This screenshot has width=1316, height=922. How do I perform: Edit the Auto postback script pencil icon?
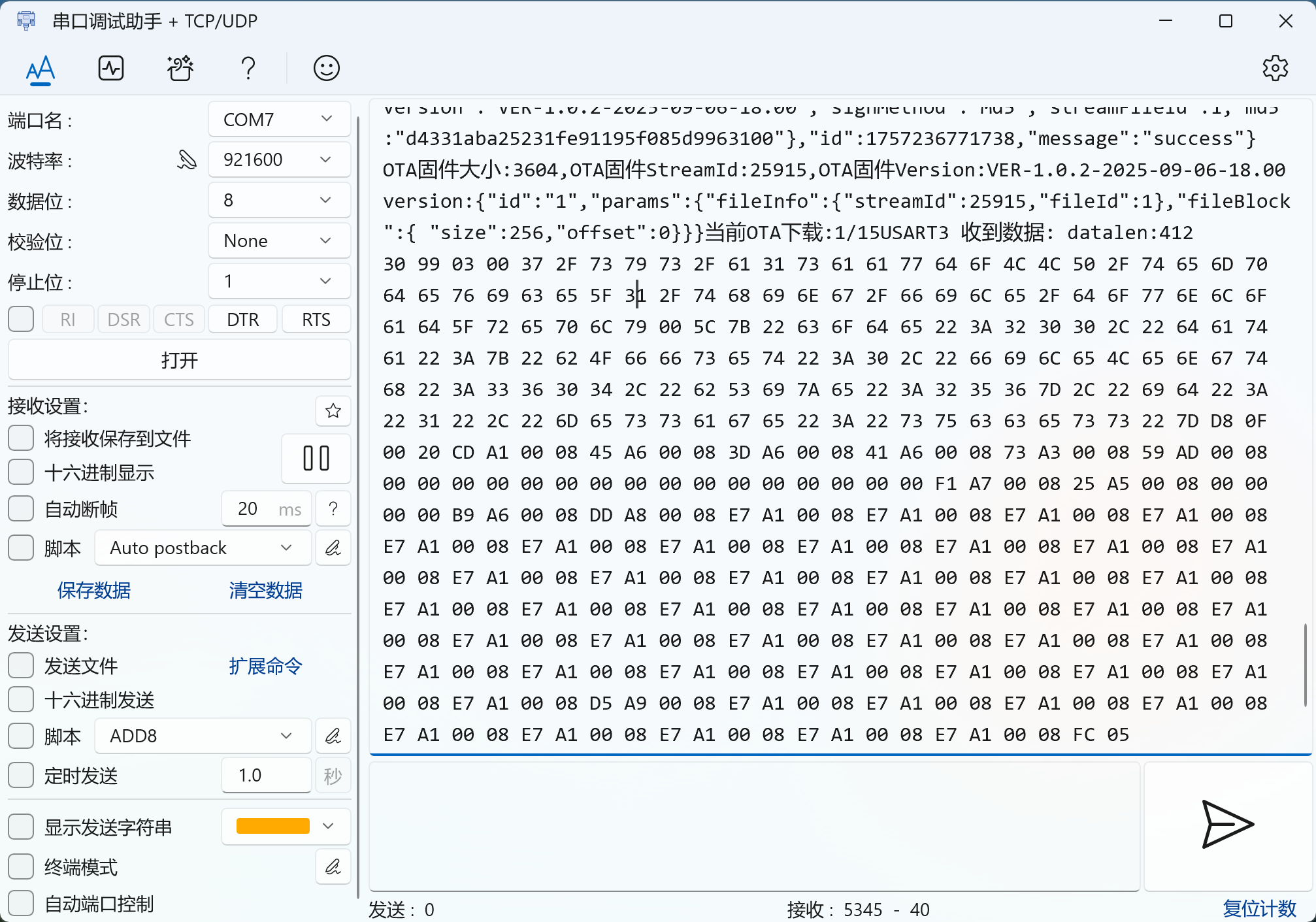(333, 548)
